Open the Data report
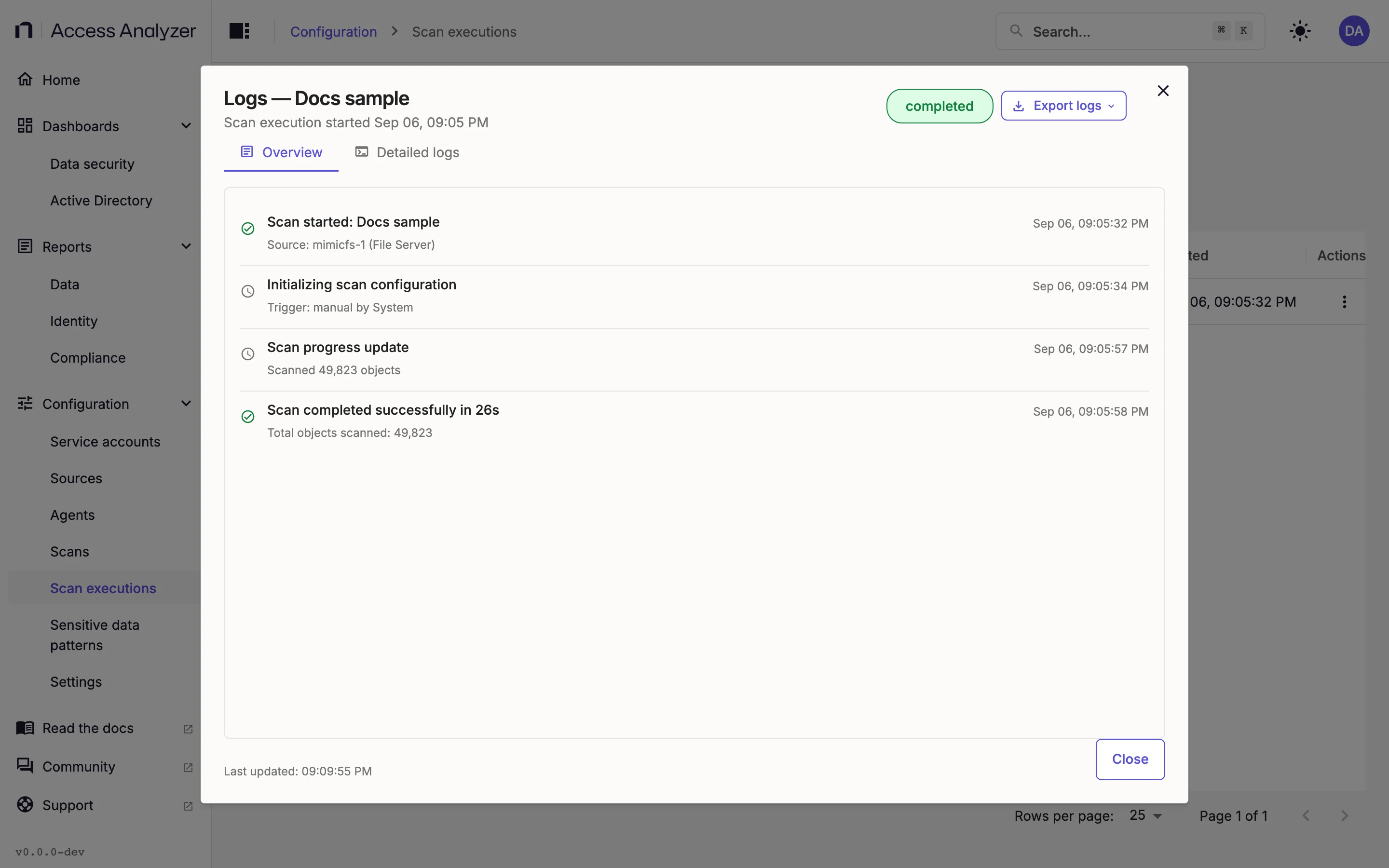Image resolution: width=1389 pixels, height=868 pixels. coord(64,284)
